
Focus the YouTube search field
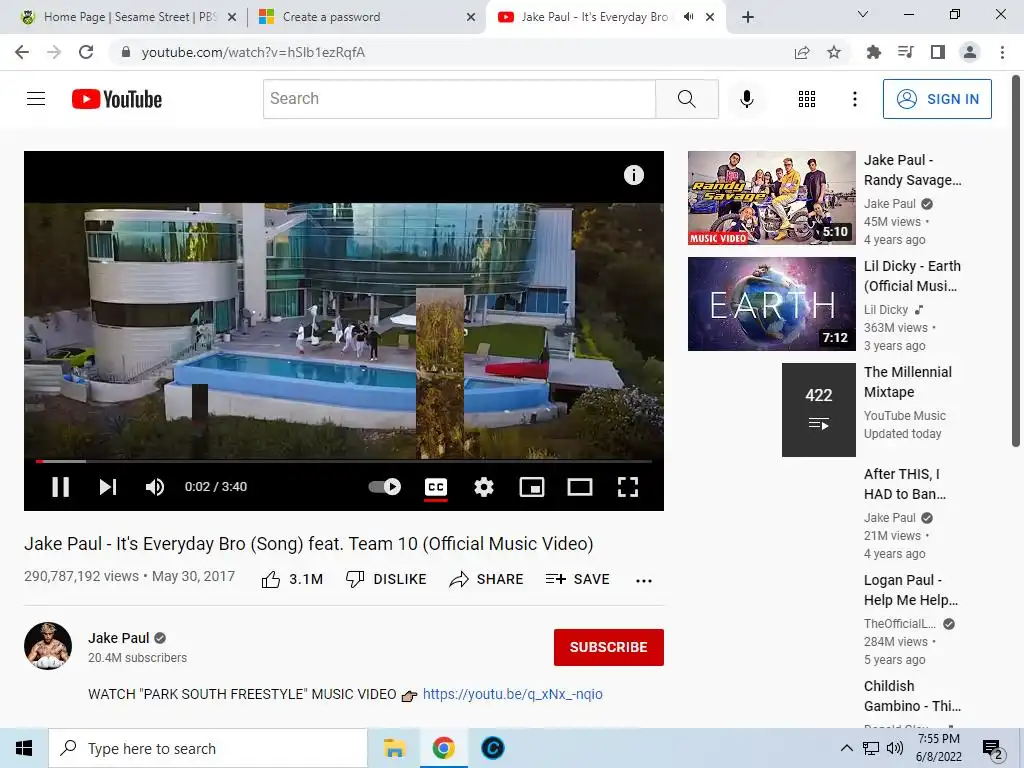(459, 99)
